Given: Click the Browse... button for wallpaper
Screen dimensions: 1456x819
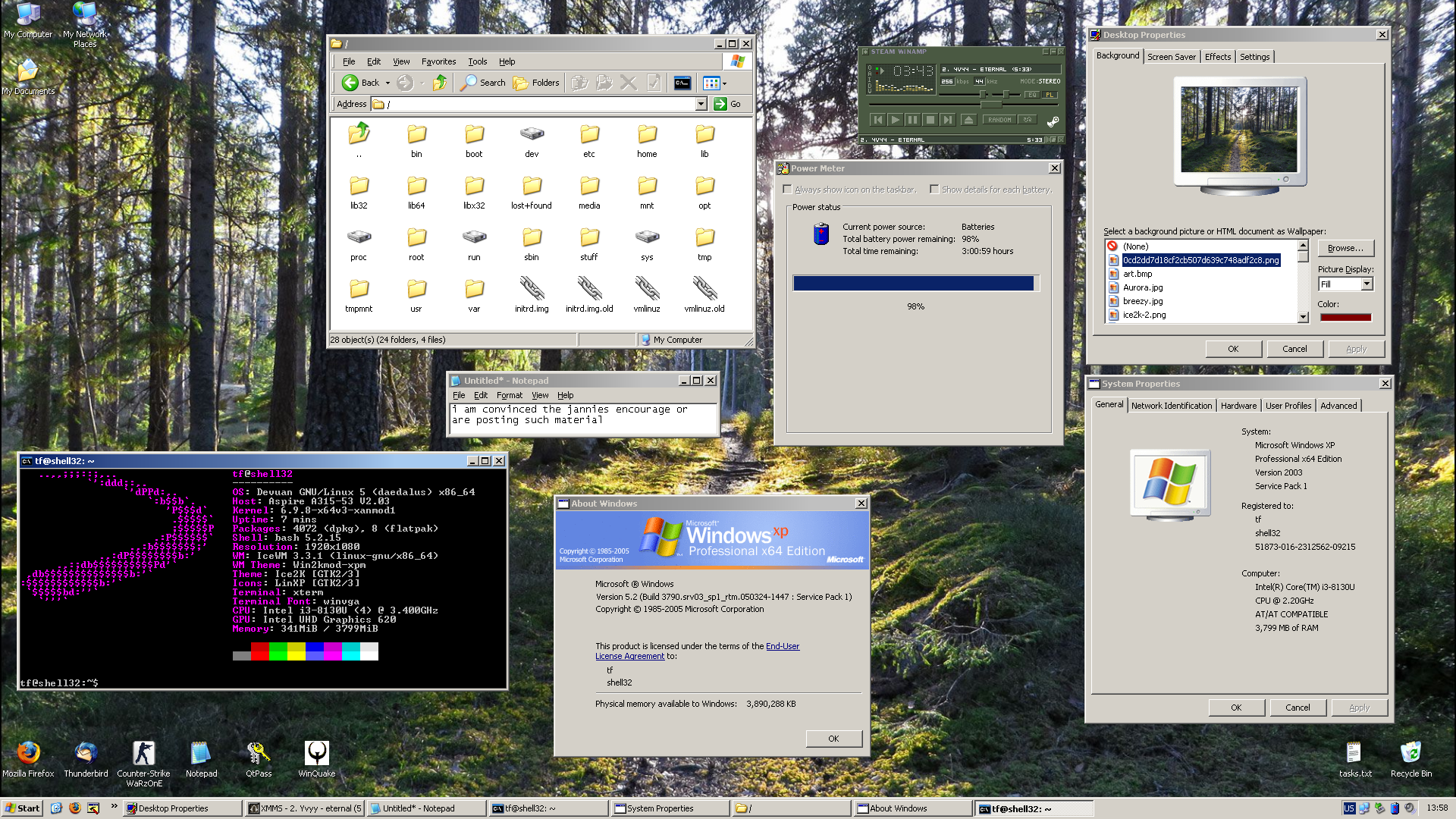Looking at the screenshot, I should (x=1345, y=248).
